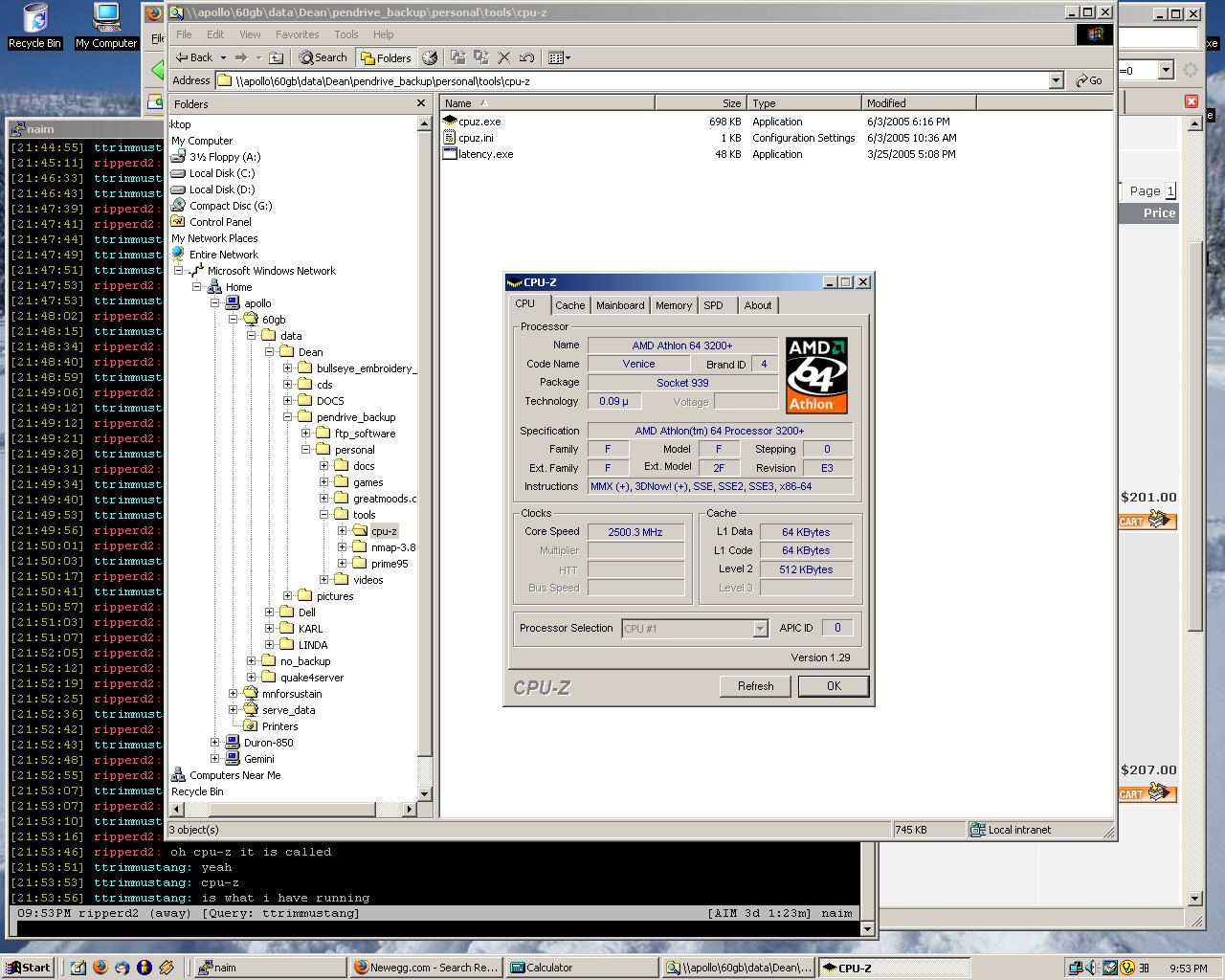
Task: Open Processor Selection CPU #1 dropdown
Action: tap(760, 629)
